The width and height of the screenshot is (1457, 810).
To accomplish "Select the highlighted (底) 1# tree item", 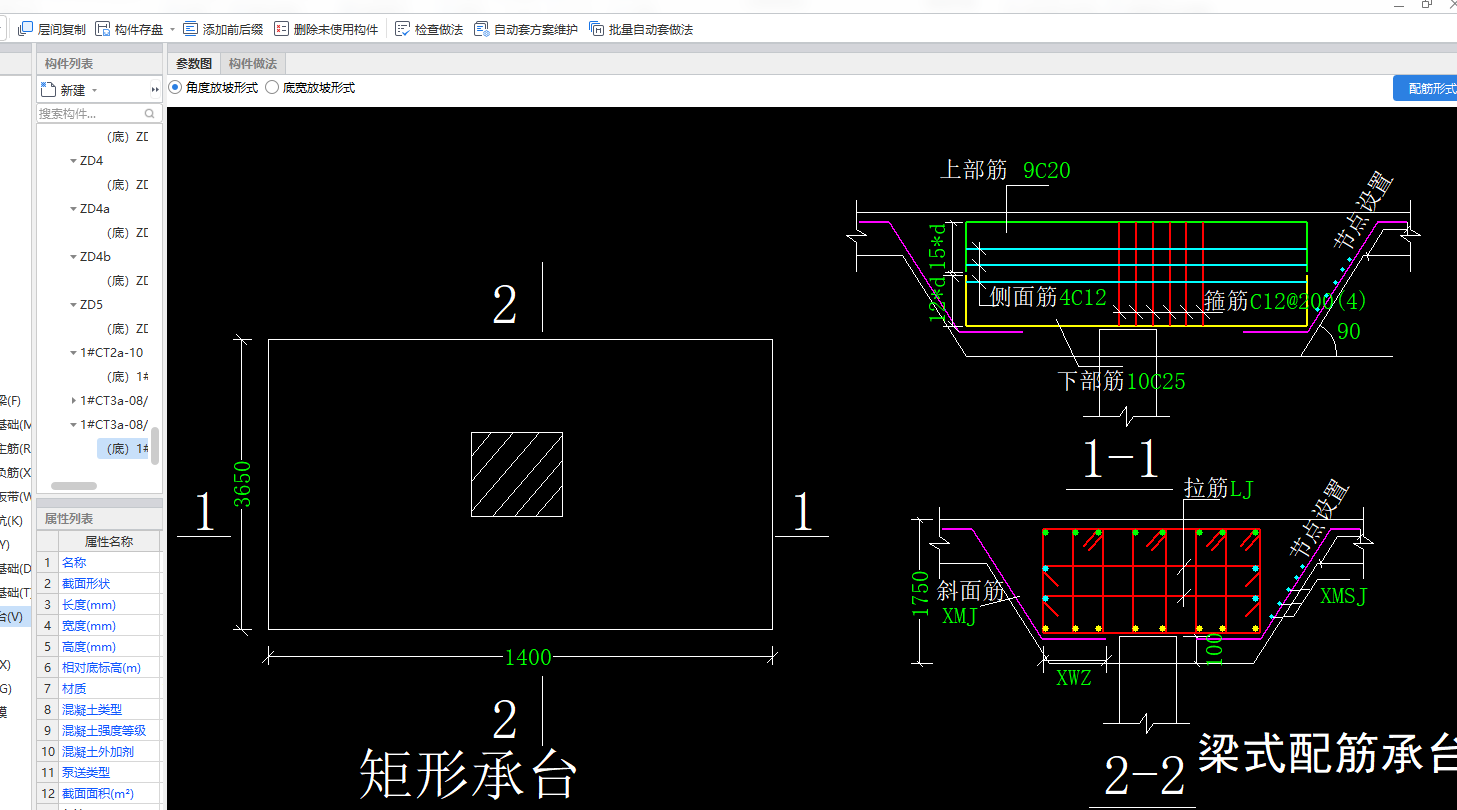I will point(124,449).
